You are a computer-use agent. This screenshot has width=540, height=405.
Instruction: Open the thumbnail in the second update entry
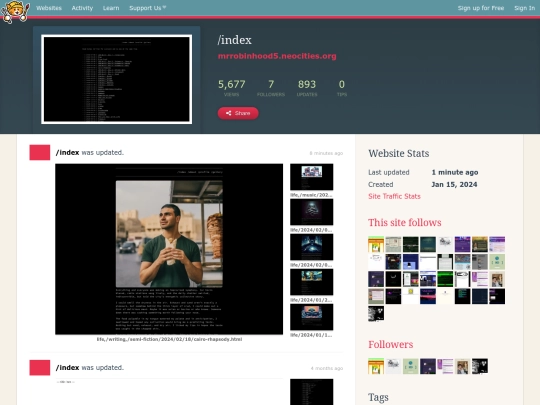(311, 392)
